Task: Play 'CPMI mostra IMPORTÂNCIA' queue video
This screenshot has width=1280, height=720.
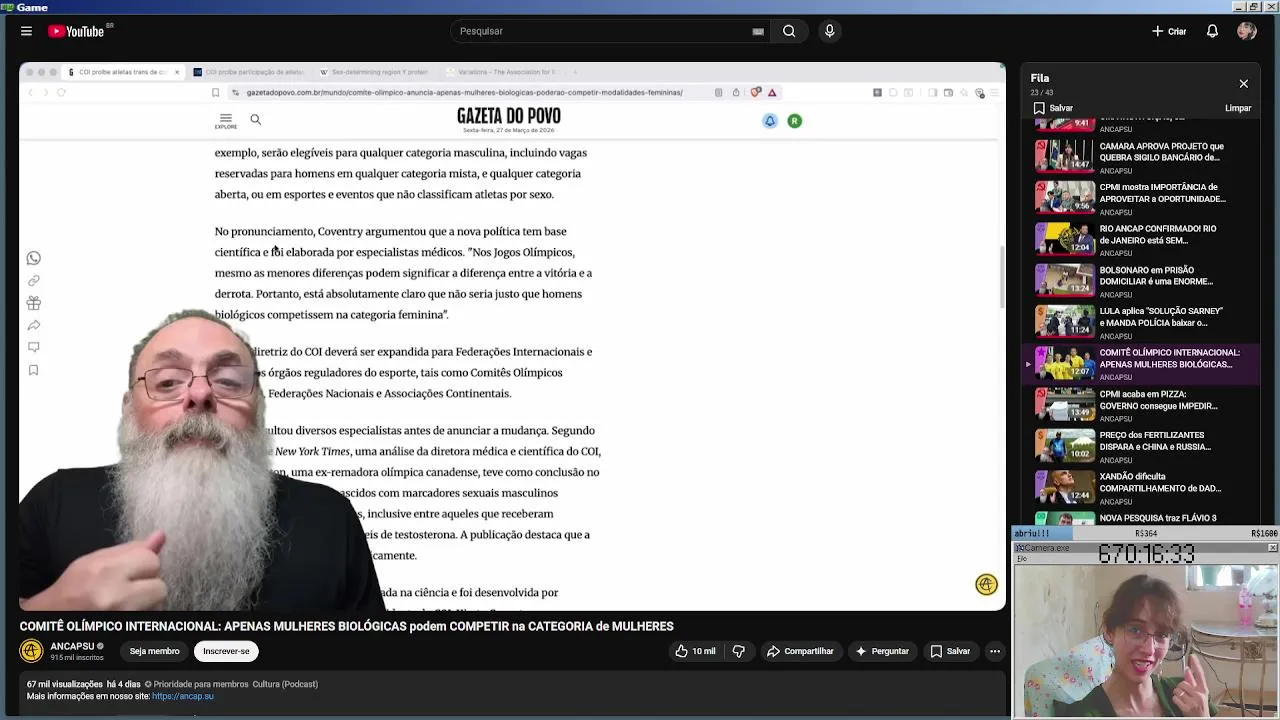Action: coord(1140,197)
